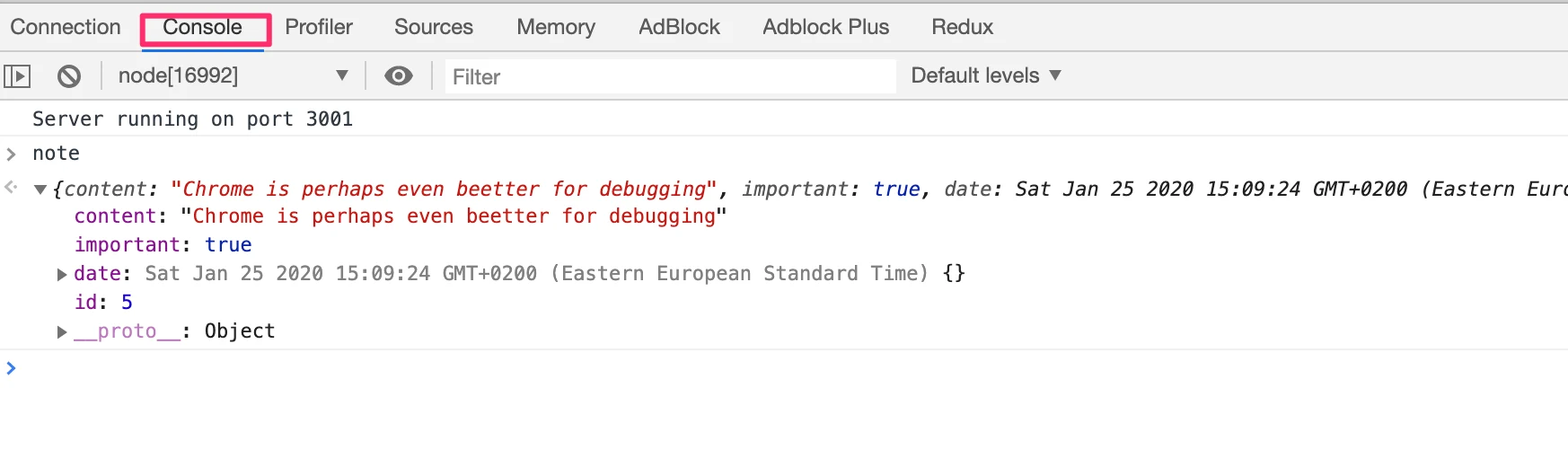Select the 'Server running on port 3001' log line
This screenshot has width=1568, height=476.
(x=192, y=119)
